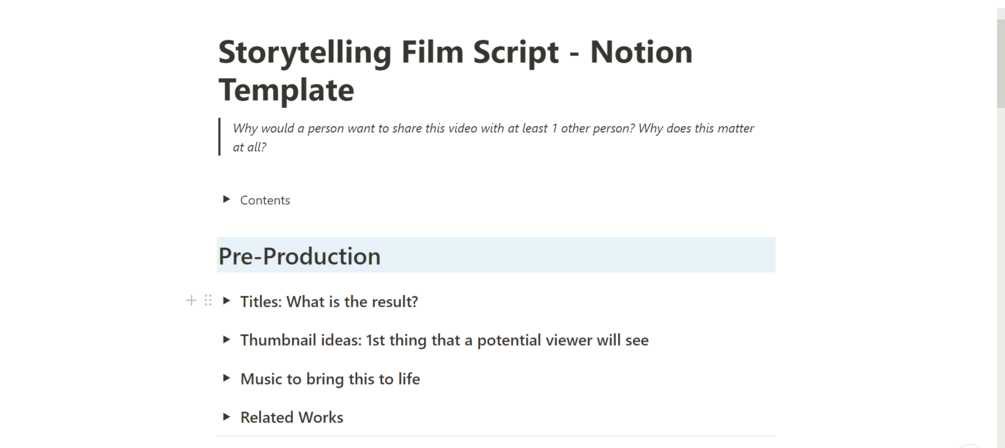Click the Contents label text

265,200
